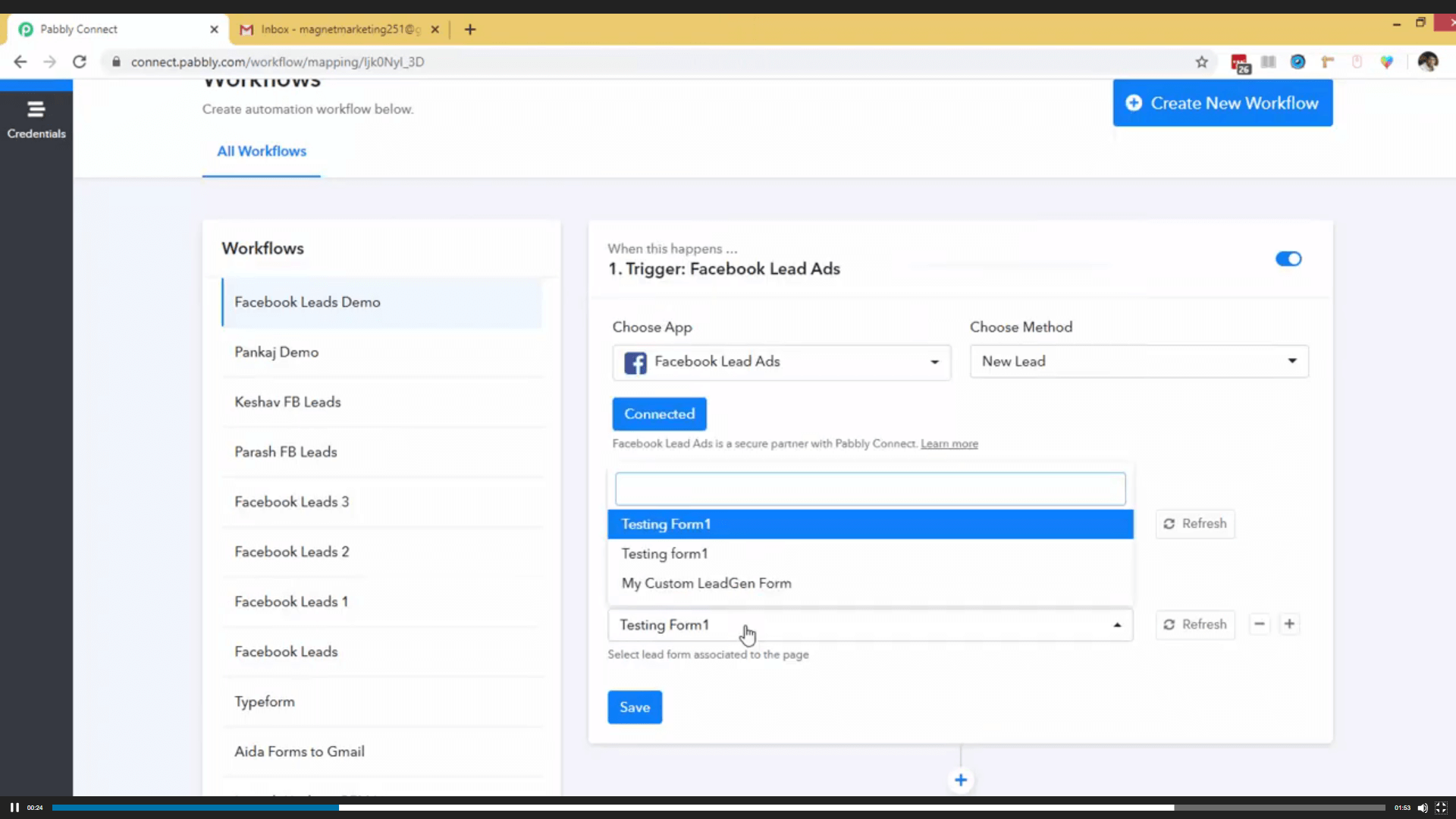Click the dropdown search input field
Screen dimensions: 1456x819
coord(870,489)
